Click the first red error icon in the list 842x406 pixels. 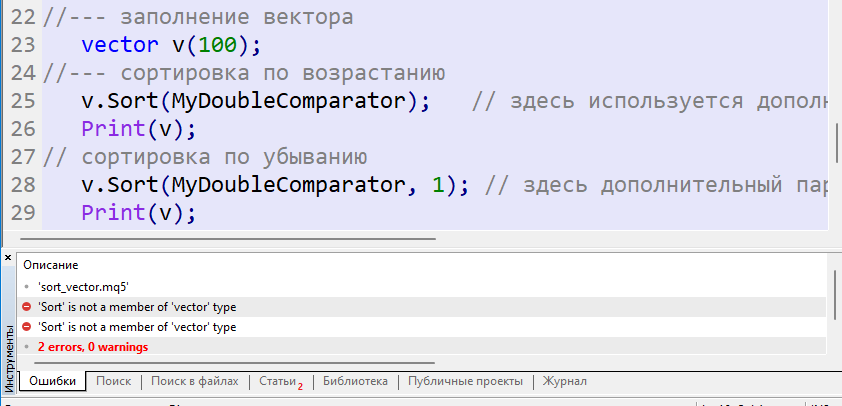26,307
